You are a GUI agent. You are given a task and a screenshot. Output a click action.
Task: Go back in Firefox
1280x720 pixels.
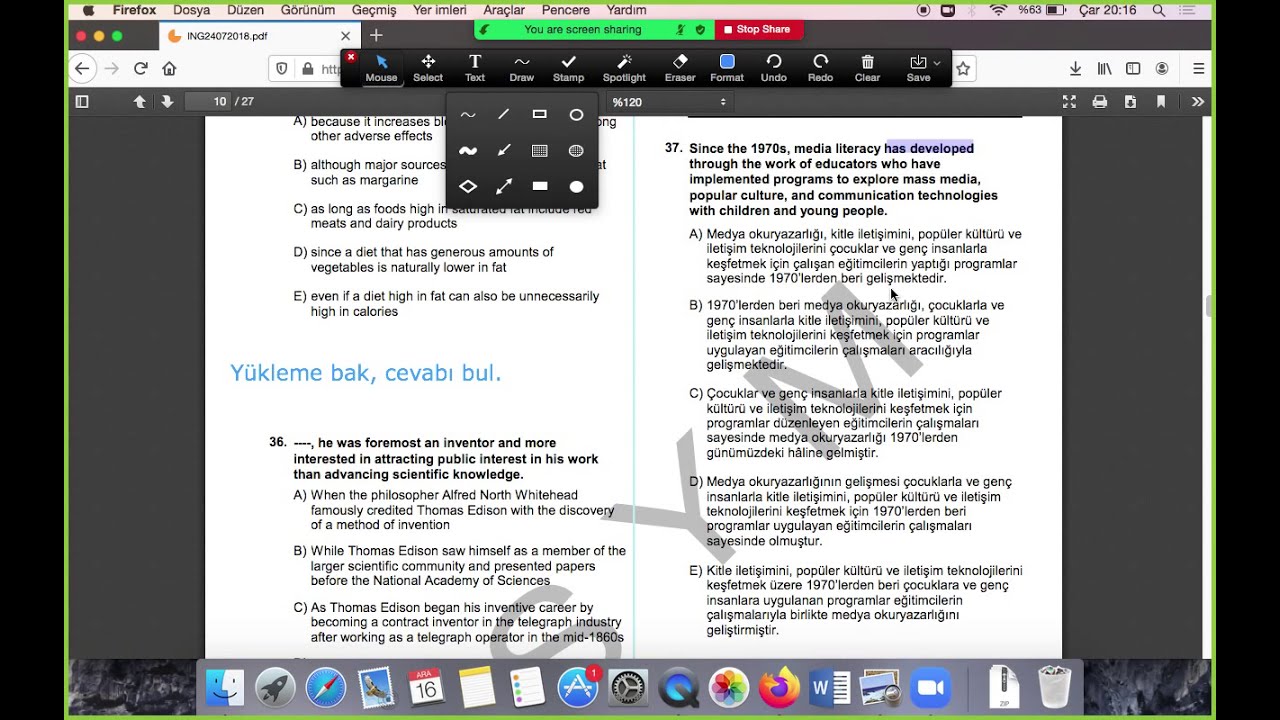point(83,69)
